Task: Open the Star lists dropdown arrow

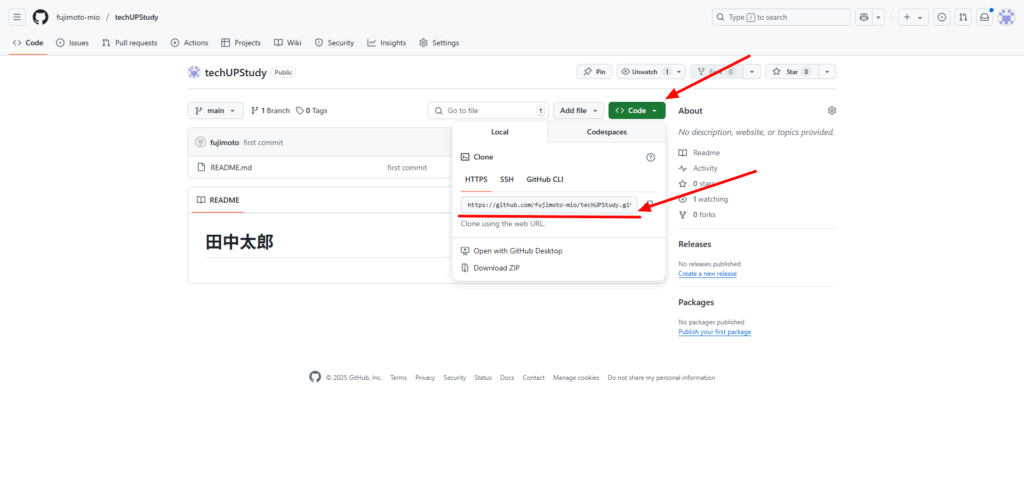Action: (x=829, y=72)
